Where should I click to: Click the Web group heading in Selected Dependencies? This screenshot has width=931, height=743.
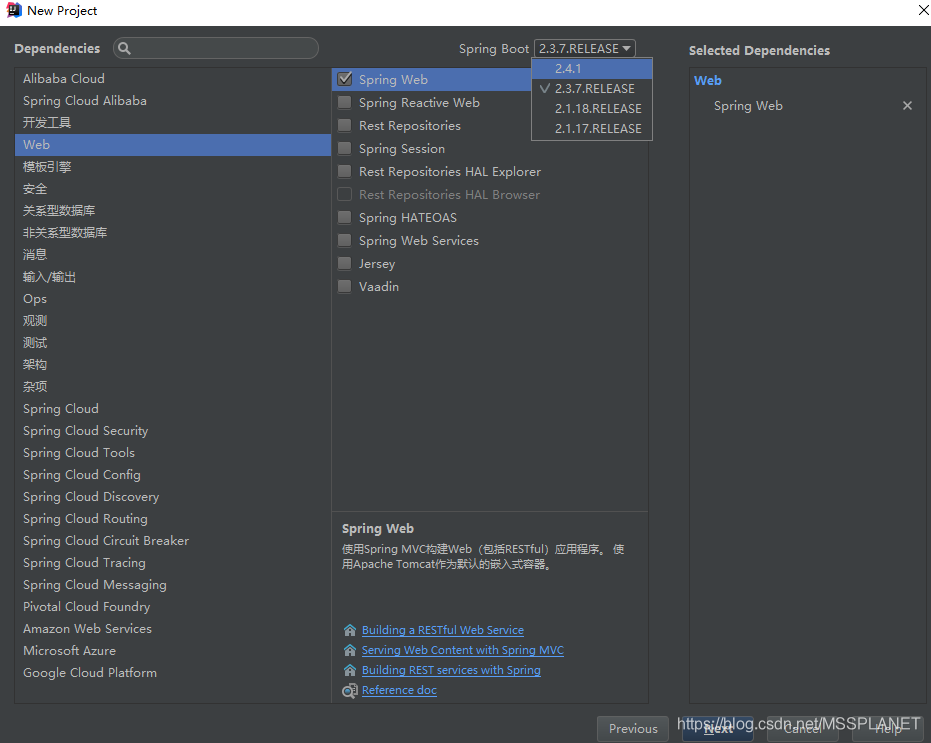tap(708, 81)
